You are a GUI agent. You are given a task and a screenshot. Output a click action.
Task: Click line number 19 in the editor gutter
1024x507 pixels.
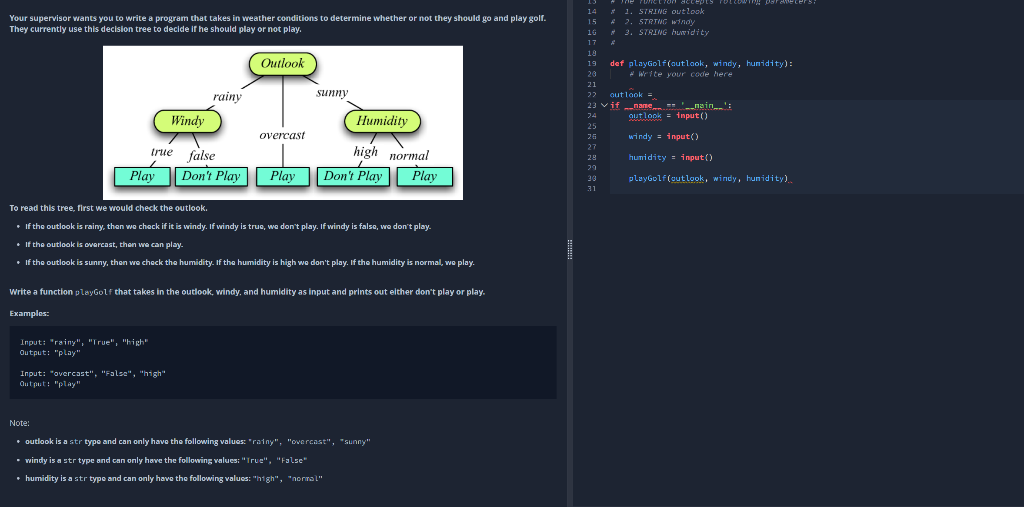tap(592, 63)
